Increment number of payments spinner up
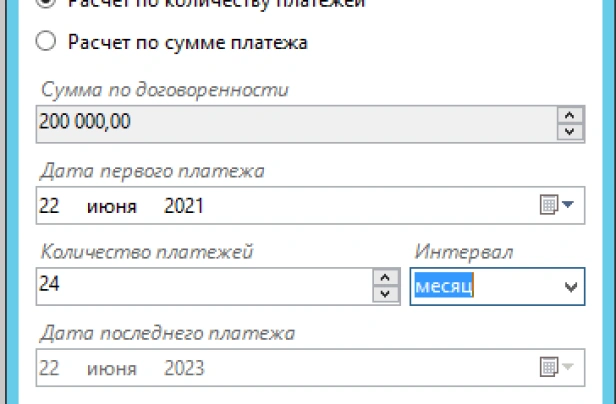 click(384, 277)
